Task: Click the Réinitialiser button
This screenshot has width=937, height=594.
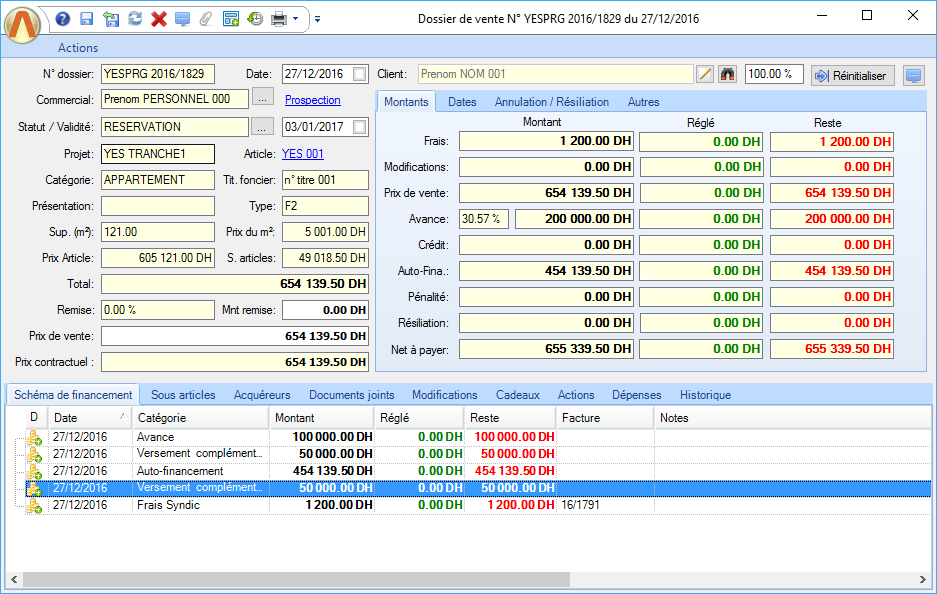Action: coord(852,75)
